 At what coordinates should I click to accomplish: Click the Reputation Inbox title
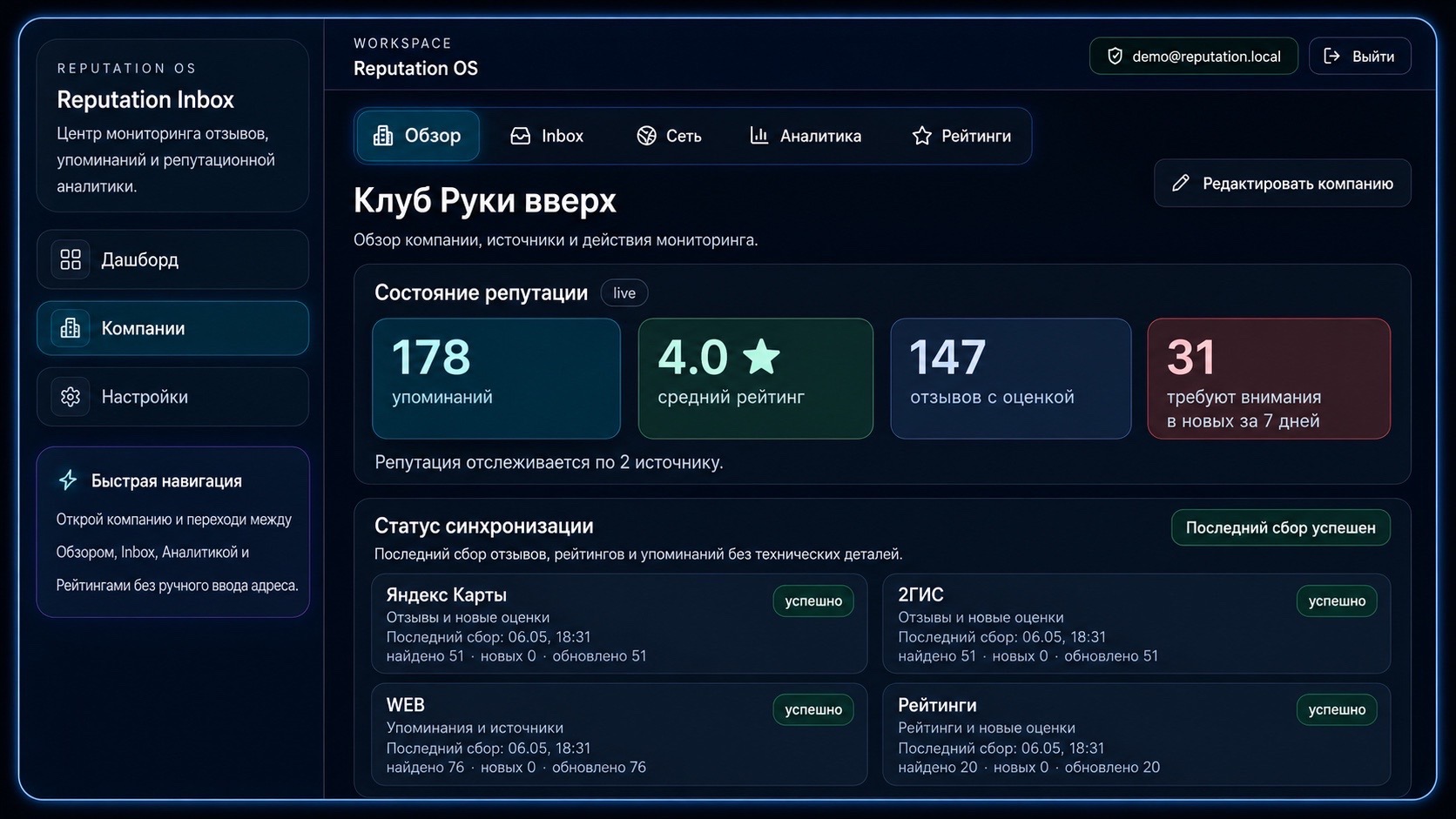145,100
